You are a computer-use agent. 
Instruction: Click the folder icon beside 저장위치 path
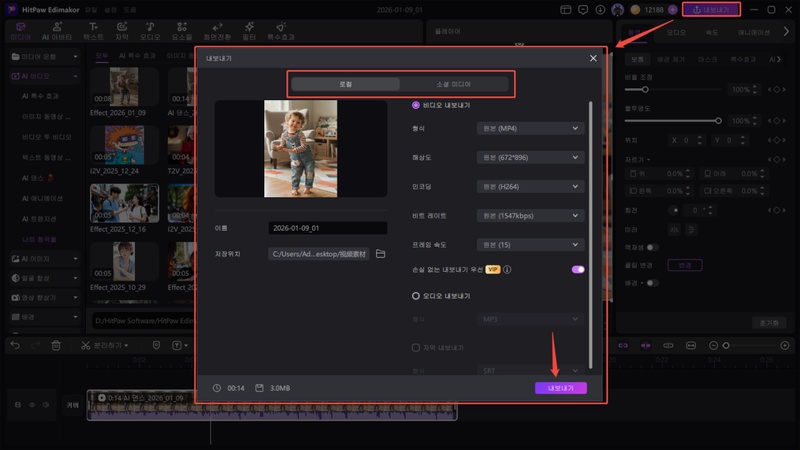pos(380,254)
